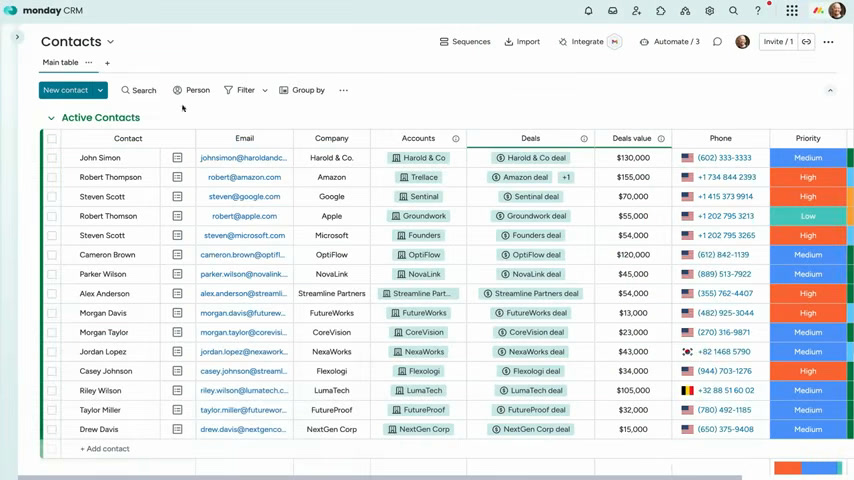
Task: Open the top bar gear settings icon
Action: (709, 10)
